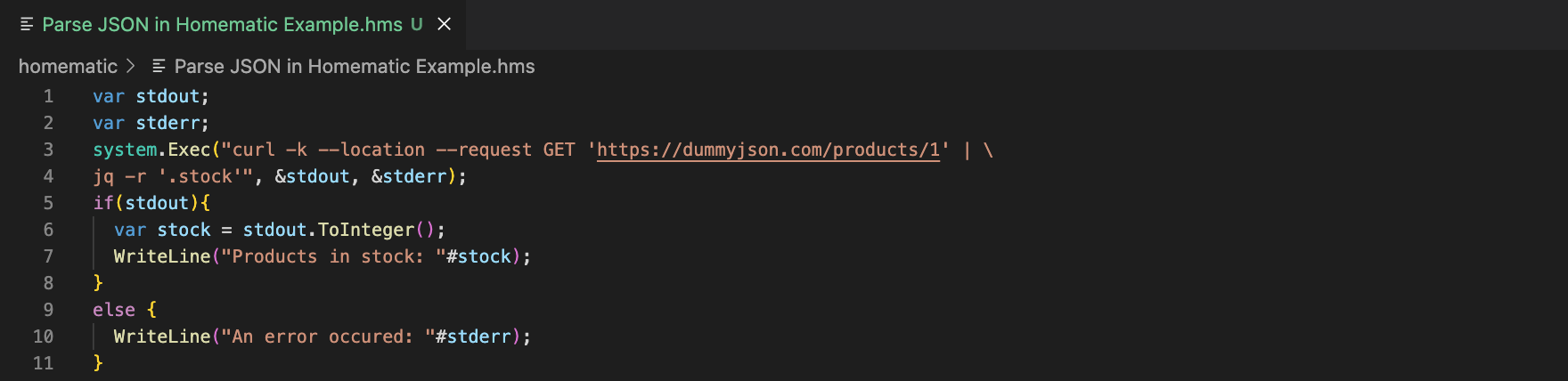Click the file icon in the breadcrumb

tap(159, 67)
